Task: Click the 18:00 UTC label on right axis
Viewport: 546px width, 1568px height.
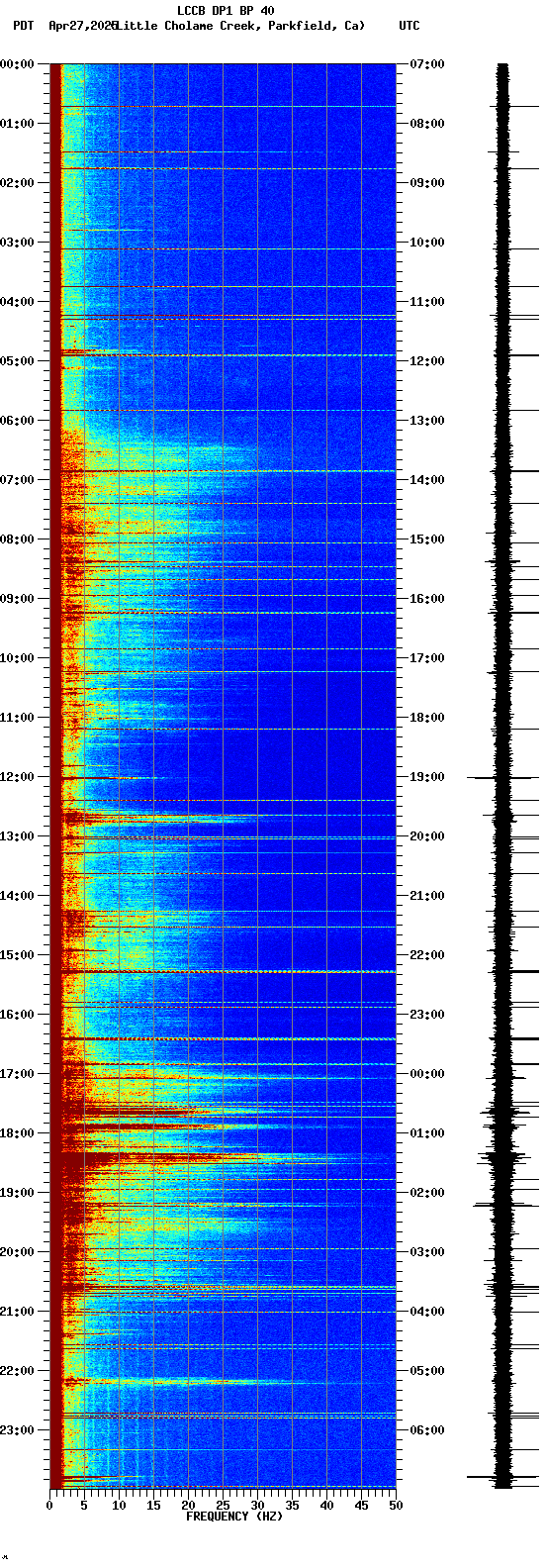Action: click(x=427, y=718)
